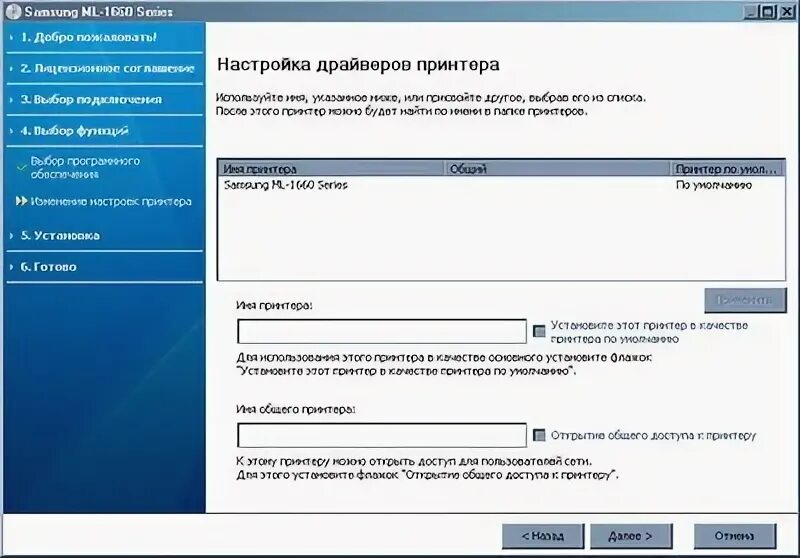Click the Принтер по умол... column header
This screenshot has height=558, width=800.
tap(728, 169)
